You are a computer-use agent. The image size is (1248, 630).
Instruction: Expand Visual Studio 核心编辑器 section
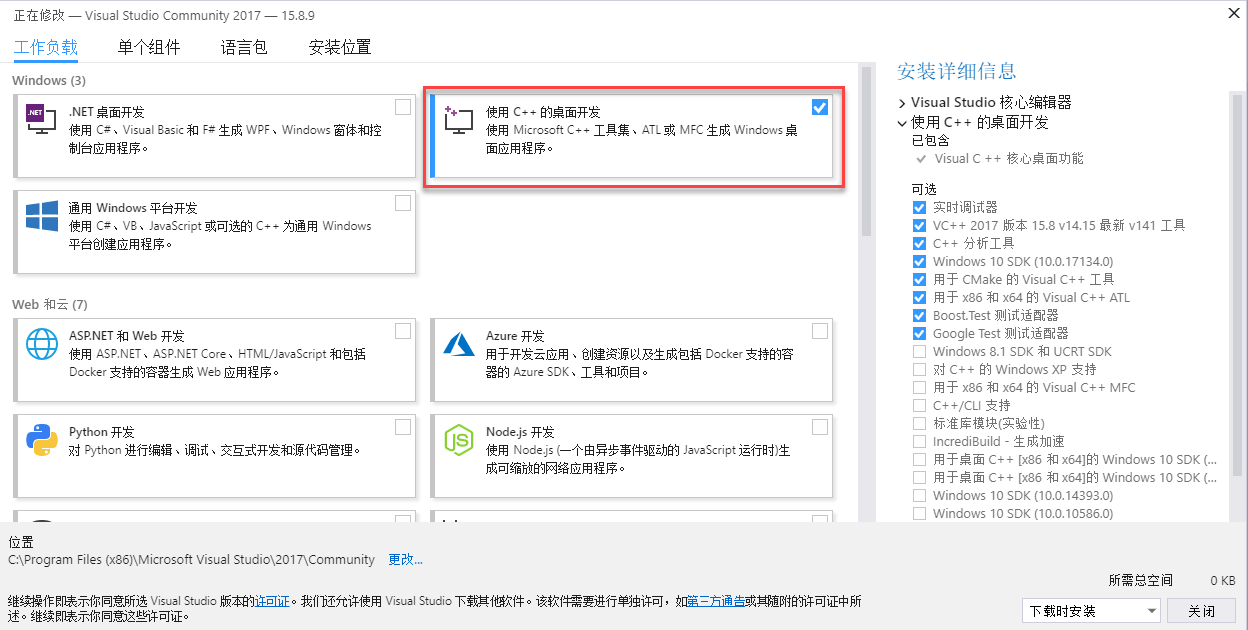[902, 102]
